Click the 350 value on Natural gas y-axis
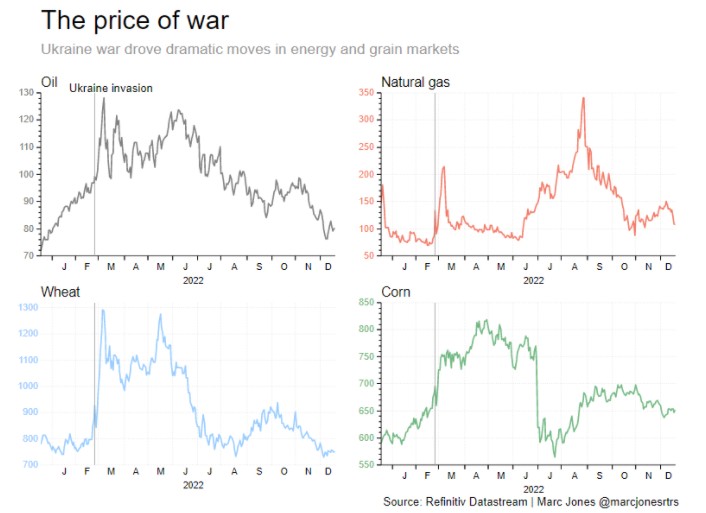Viewport: 706px width, 513px height. point(365,92)
